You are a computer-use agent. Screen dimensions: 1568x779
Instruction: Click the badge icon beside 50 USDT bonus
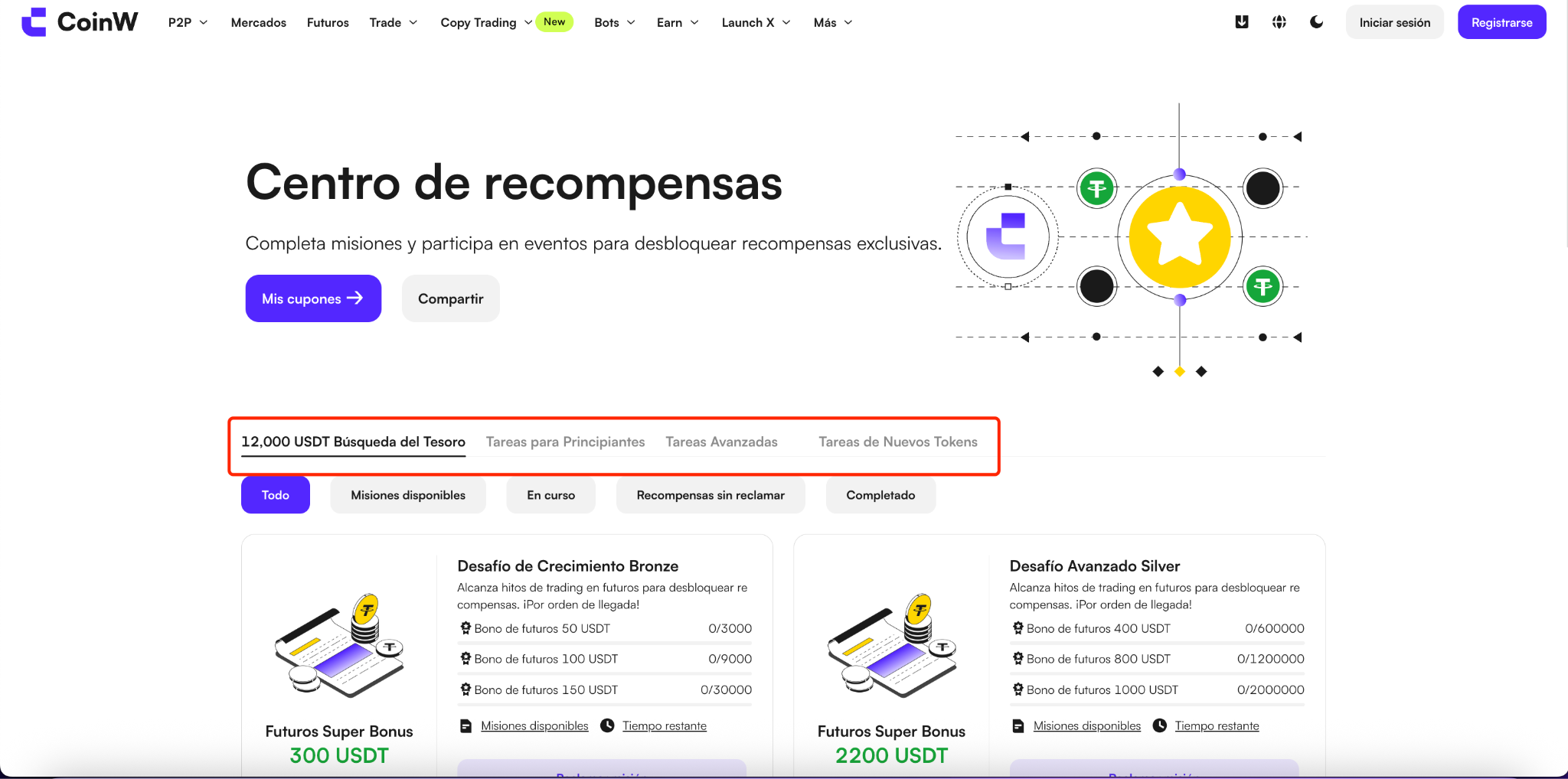465,628
